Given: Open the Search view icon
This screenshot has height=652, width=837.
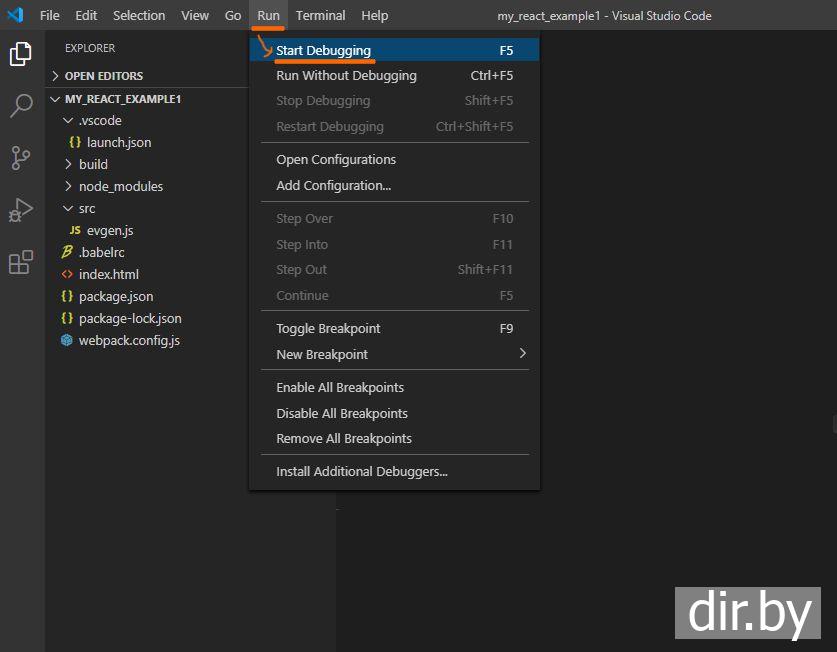Looking at the screenshot, I should point(20,106).
